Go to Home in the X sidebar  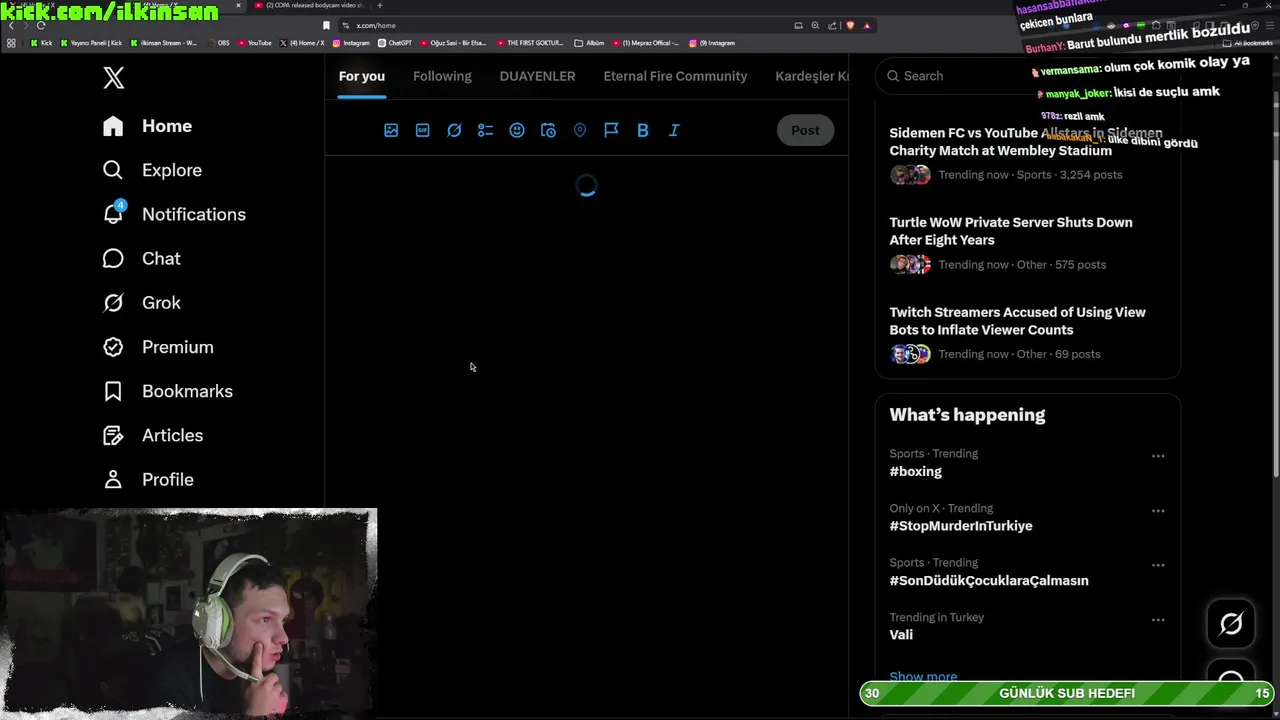147,126
